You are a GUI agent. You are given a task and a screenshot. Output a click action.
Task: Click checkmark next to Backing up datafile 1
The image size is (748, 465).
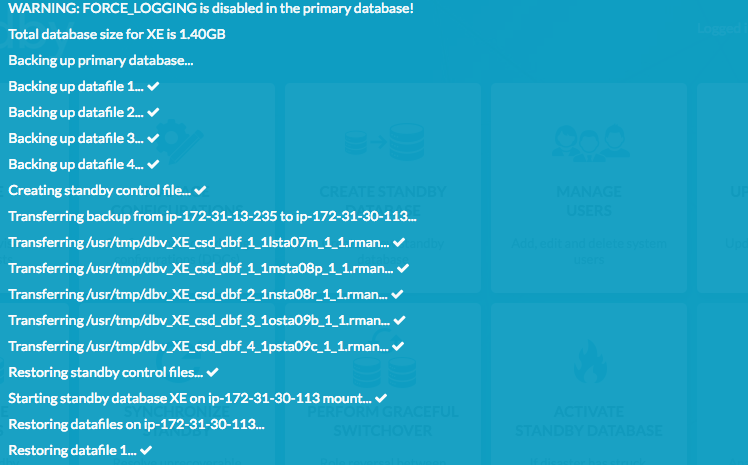[x=153, y=86]
